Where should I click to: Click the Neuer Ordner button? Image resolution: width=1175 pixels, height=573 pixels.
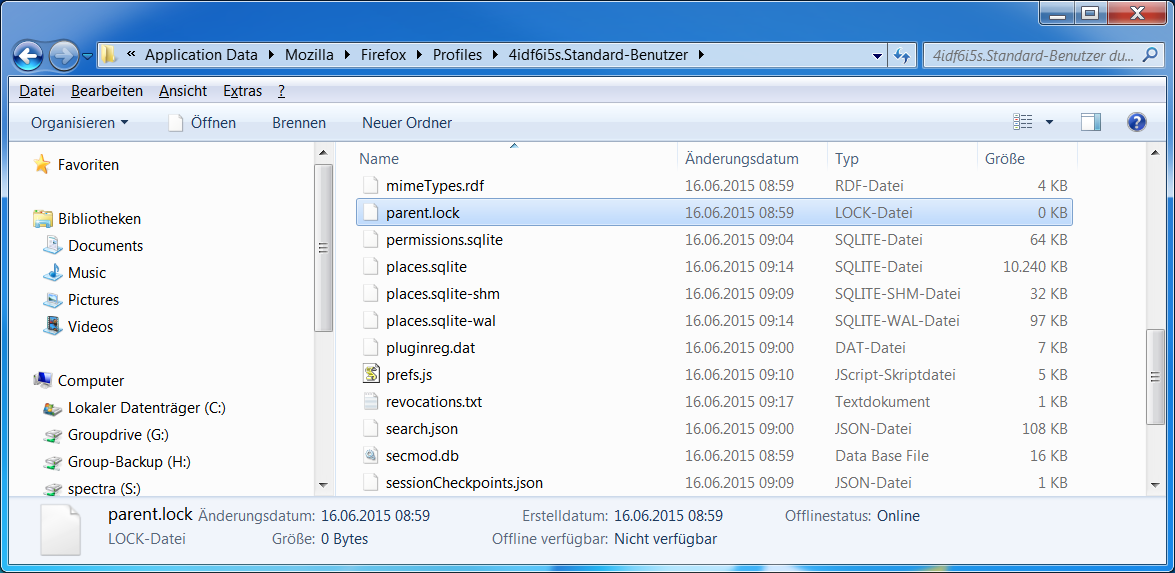406,123
